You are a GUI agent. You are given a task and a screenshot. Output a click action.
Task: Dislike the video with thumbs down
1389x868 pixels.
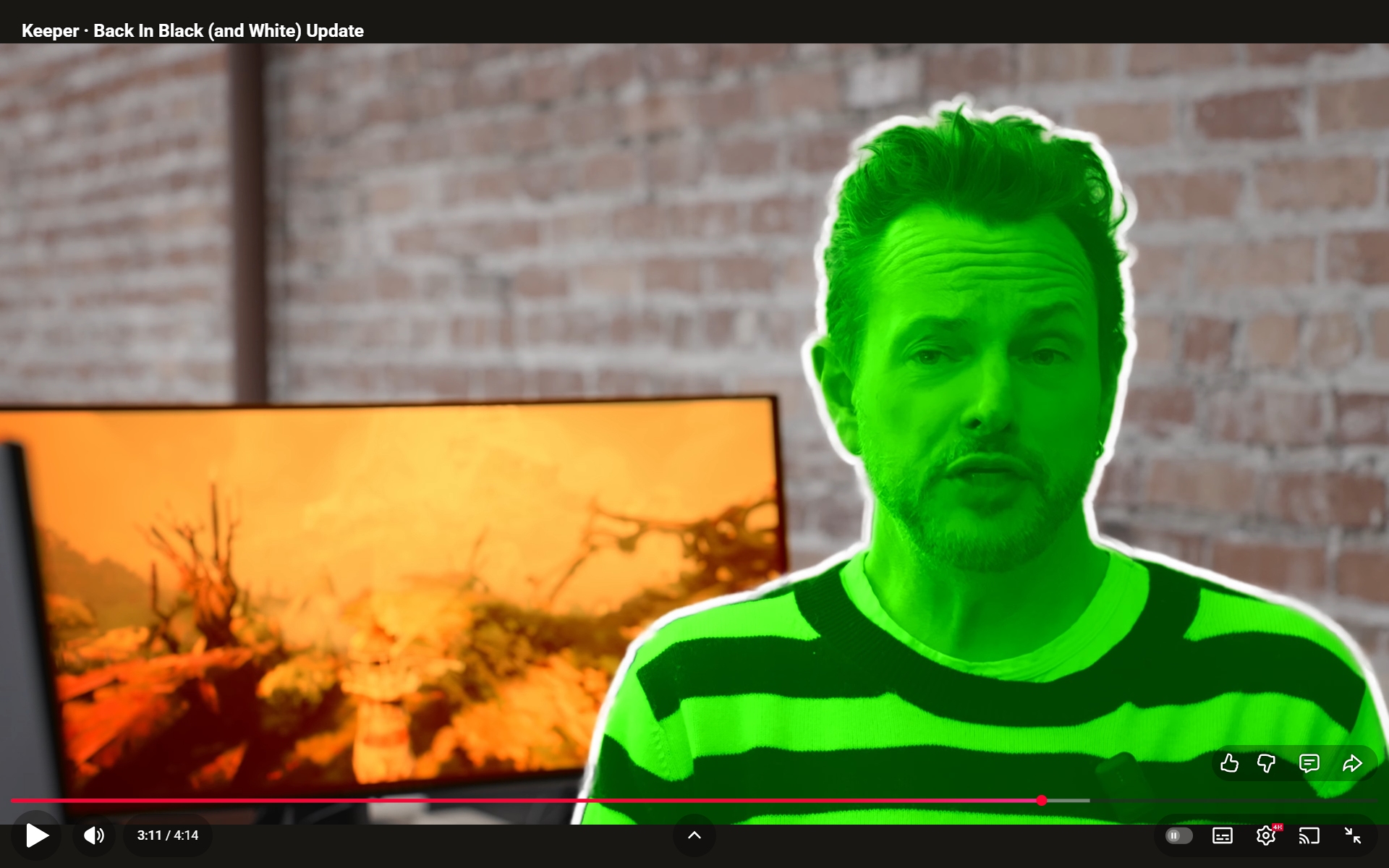point(1266,763)
